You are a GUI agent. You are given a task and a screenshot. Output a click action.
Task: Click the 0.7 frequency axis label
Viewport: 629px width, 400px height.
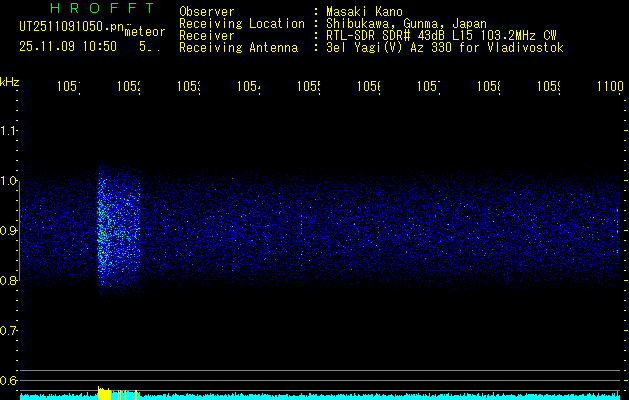[8, 331]
